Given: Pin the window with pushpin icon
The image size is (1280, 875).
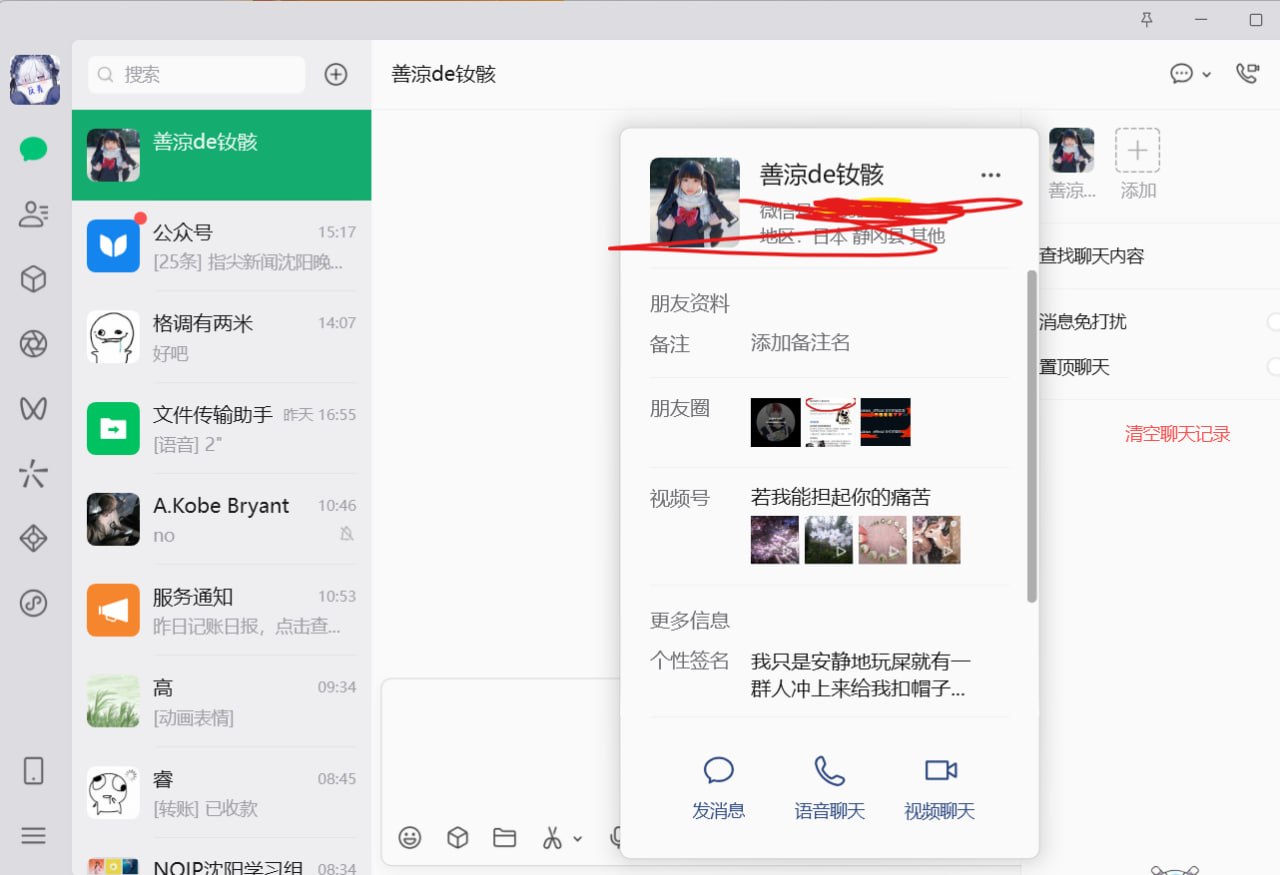Looking at the screenshot, I should tap(1147, 20).
